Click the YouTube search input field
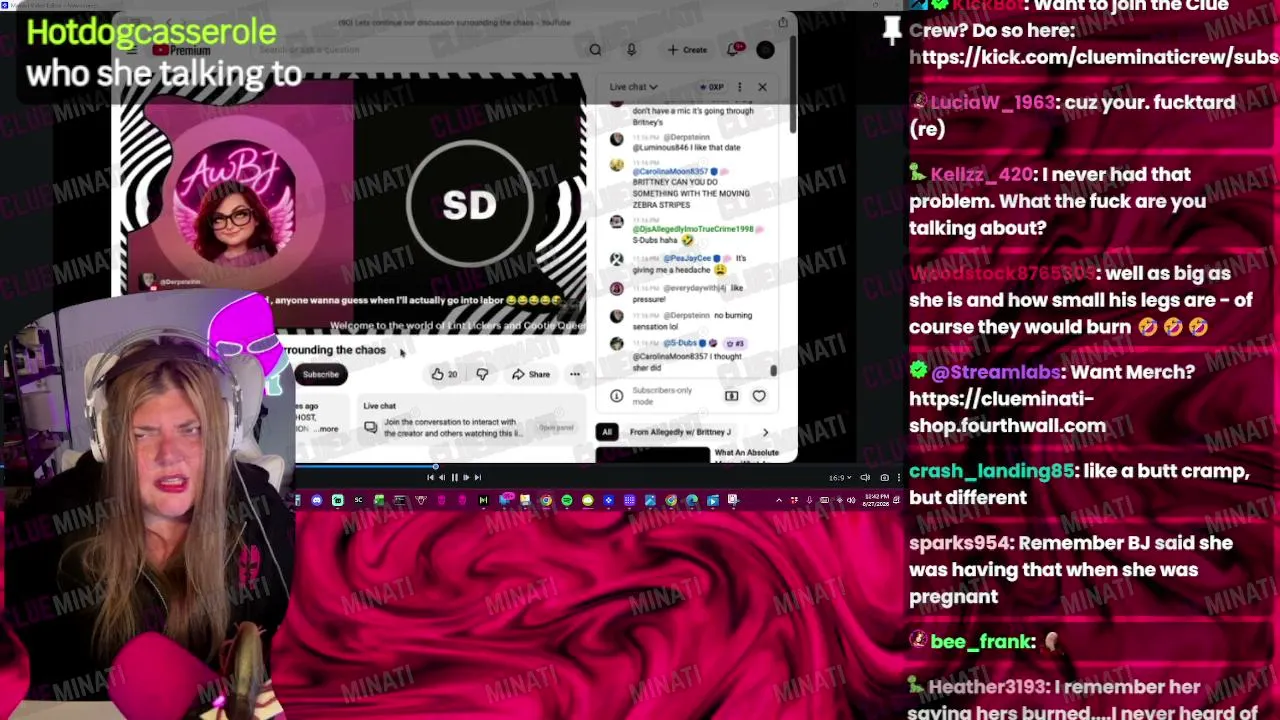1280x720 pixels. coord(415,50)
